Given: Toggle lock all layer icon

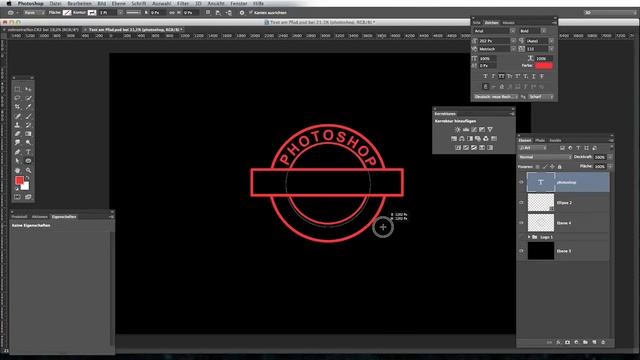Looking at the screenshot, I should click(x=560, y=167).
